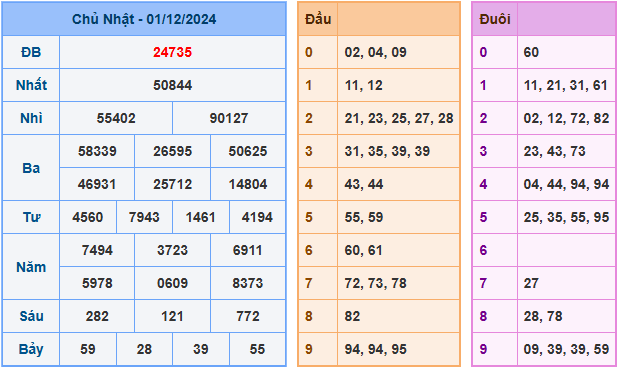Select seventh prize number 39 in Bảy row
This screenshot has width=617, height=367.
(201, 350)
